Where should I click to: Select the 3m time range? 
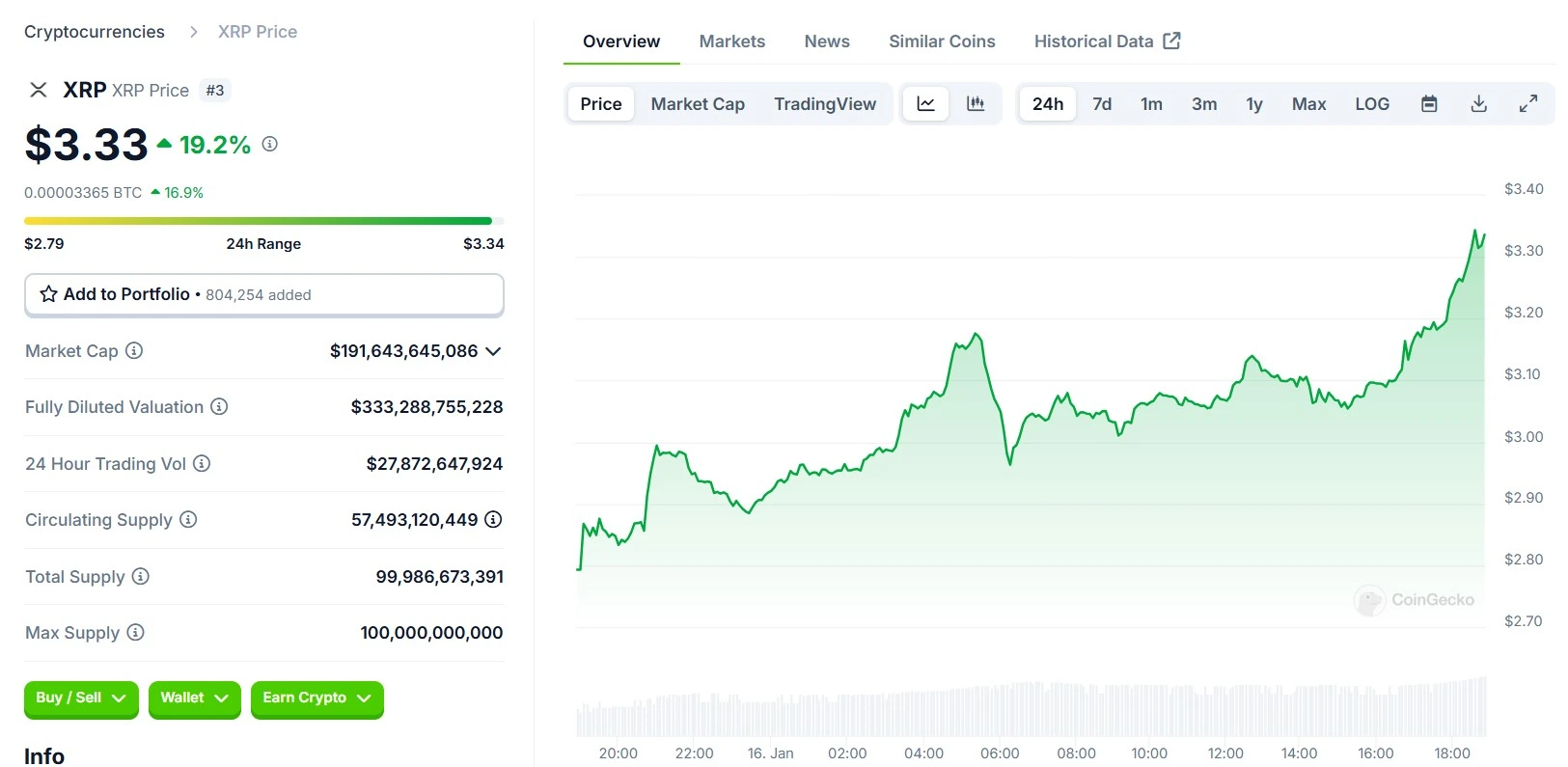[x=1204, y=103]
